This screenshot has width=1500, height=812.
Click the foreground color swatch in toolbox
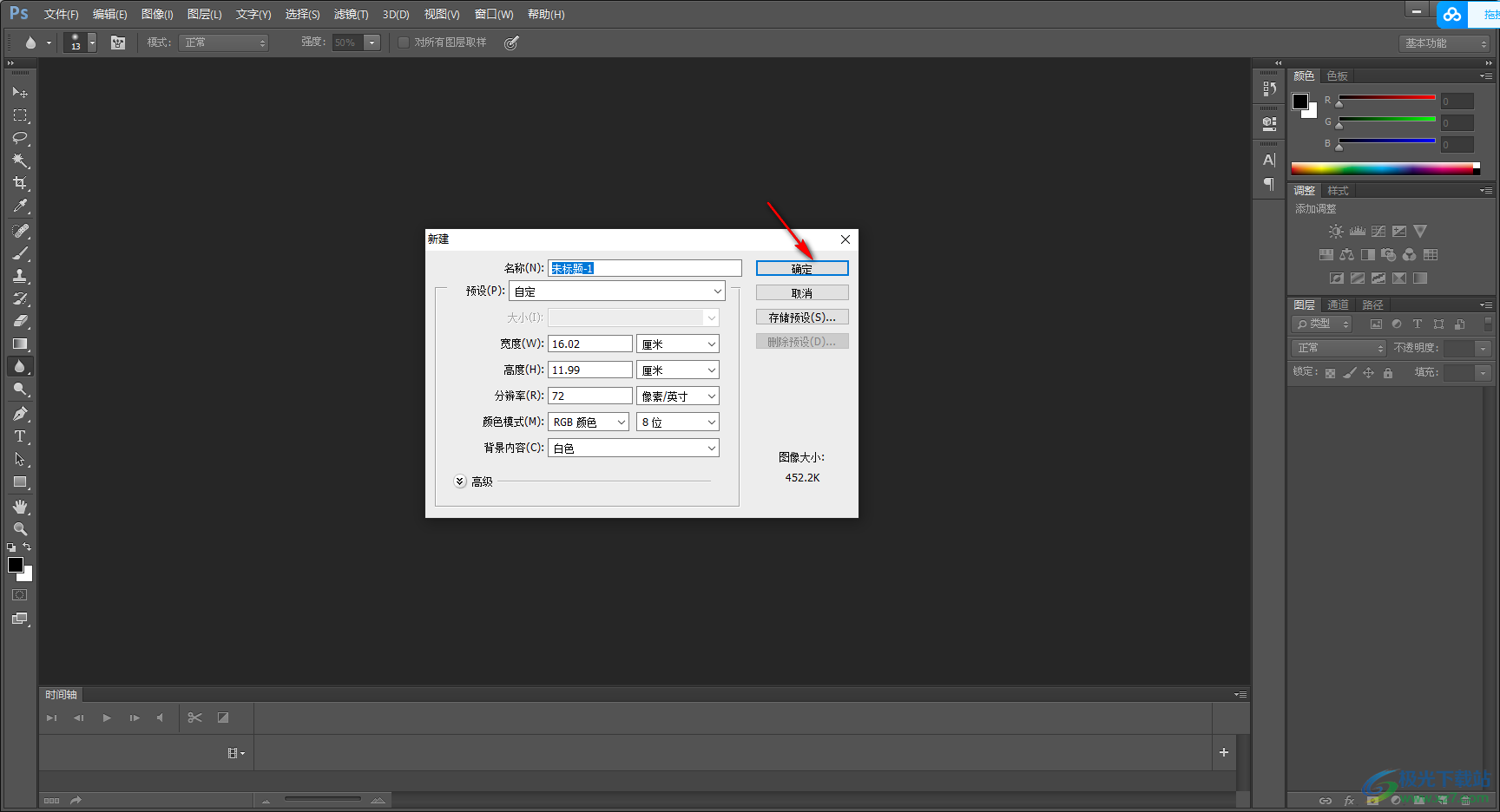click(16, 565)
